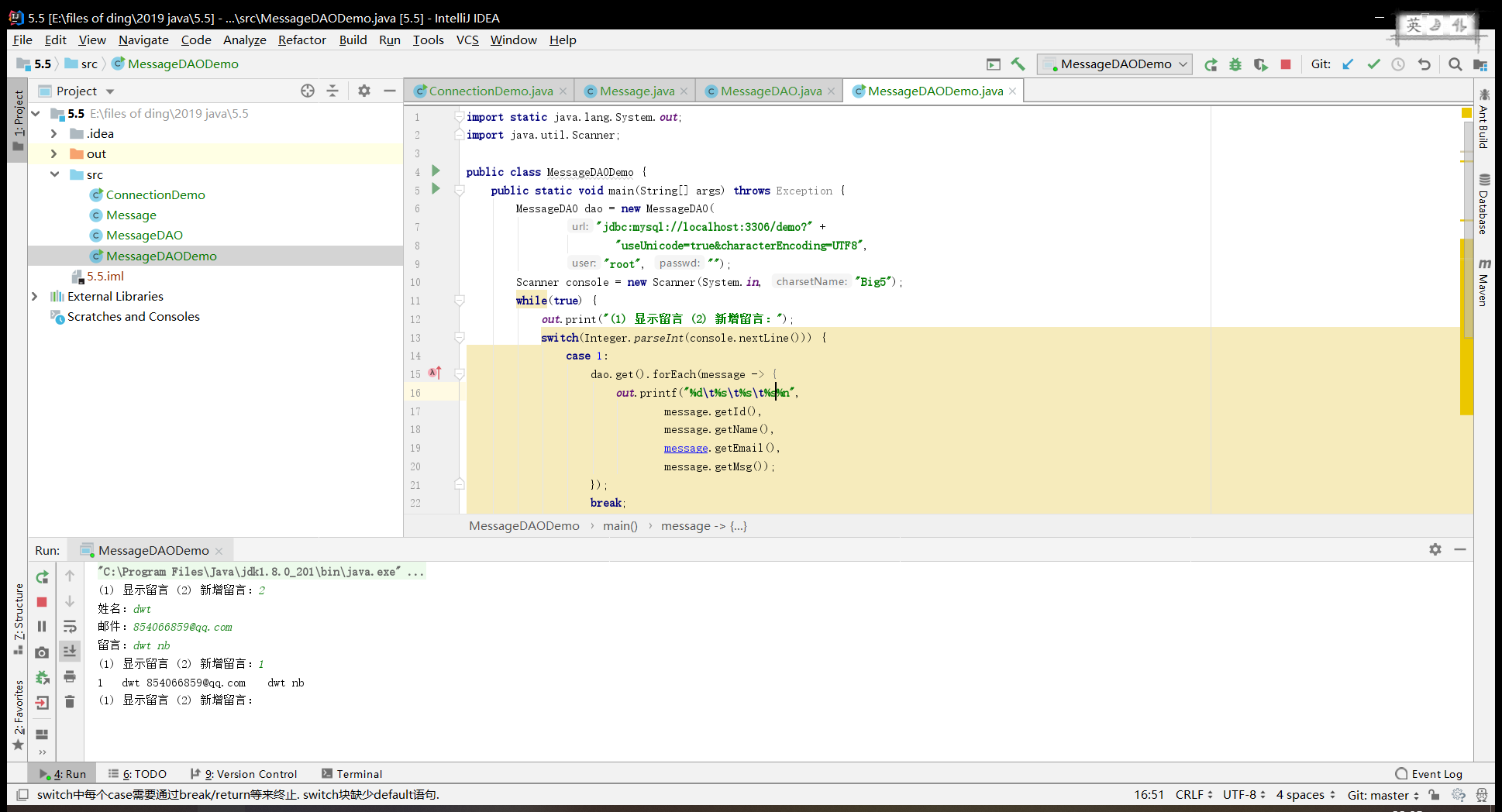This screenshot has height=812, width=1502.
Task: Clear all console output trash icon
Action: (x=70, y=701)
